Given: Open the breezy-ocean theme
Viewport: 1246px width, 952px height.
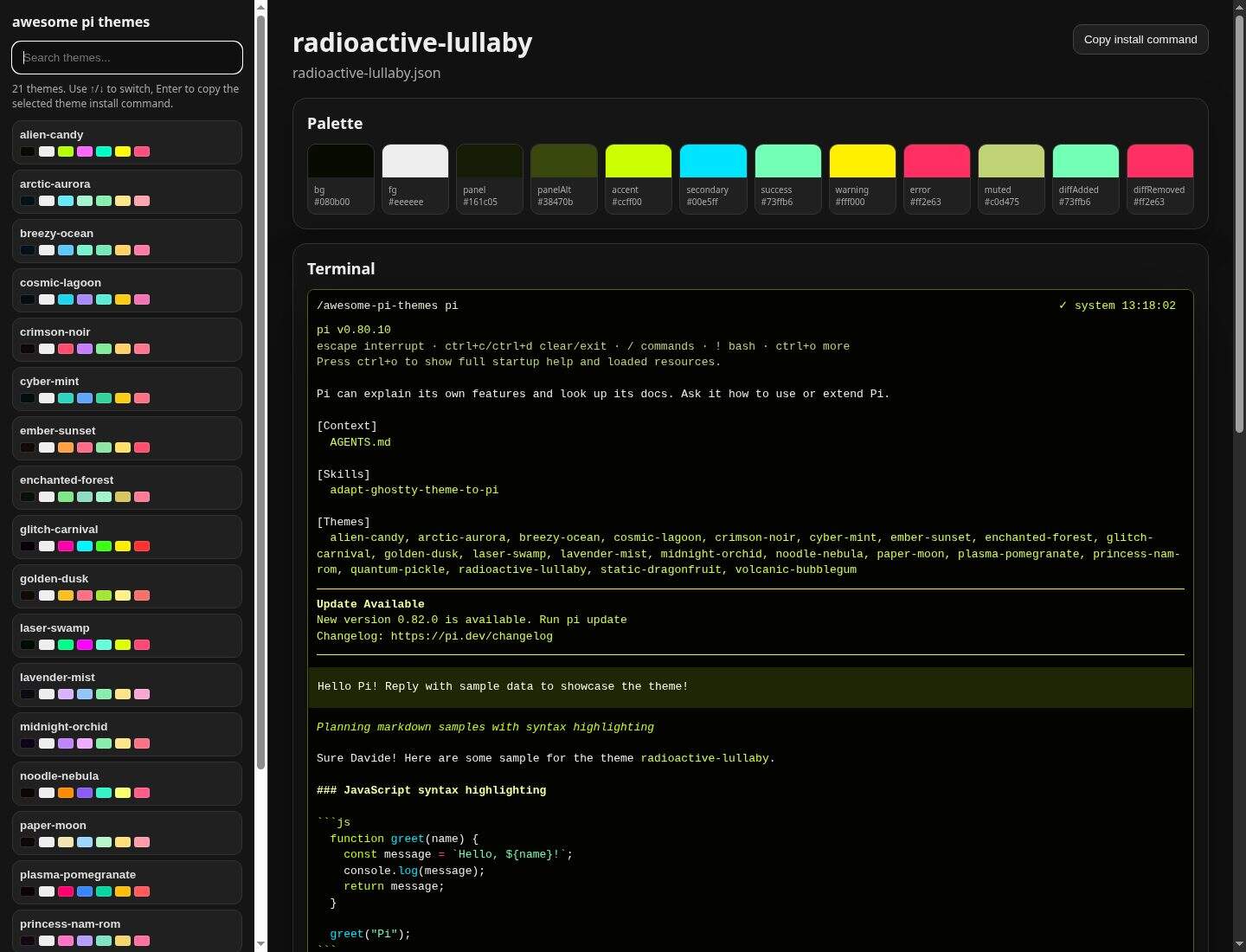Looking at the screenshot, I should click(x=127, y=241).
